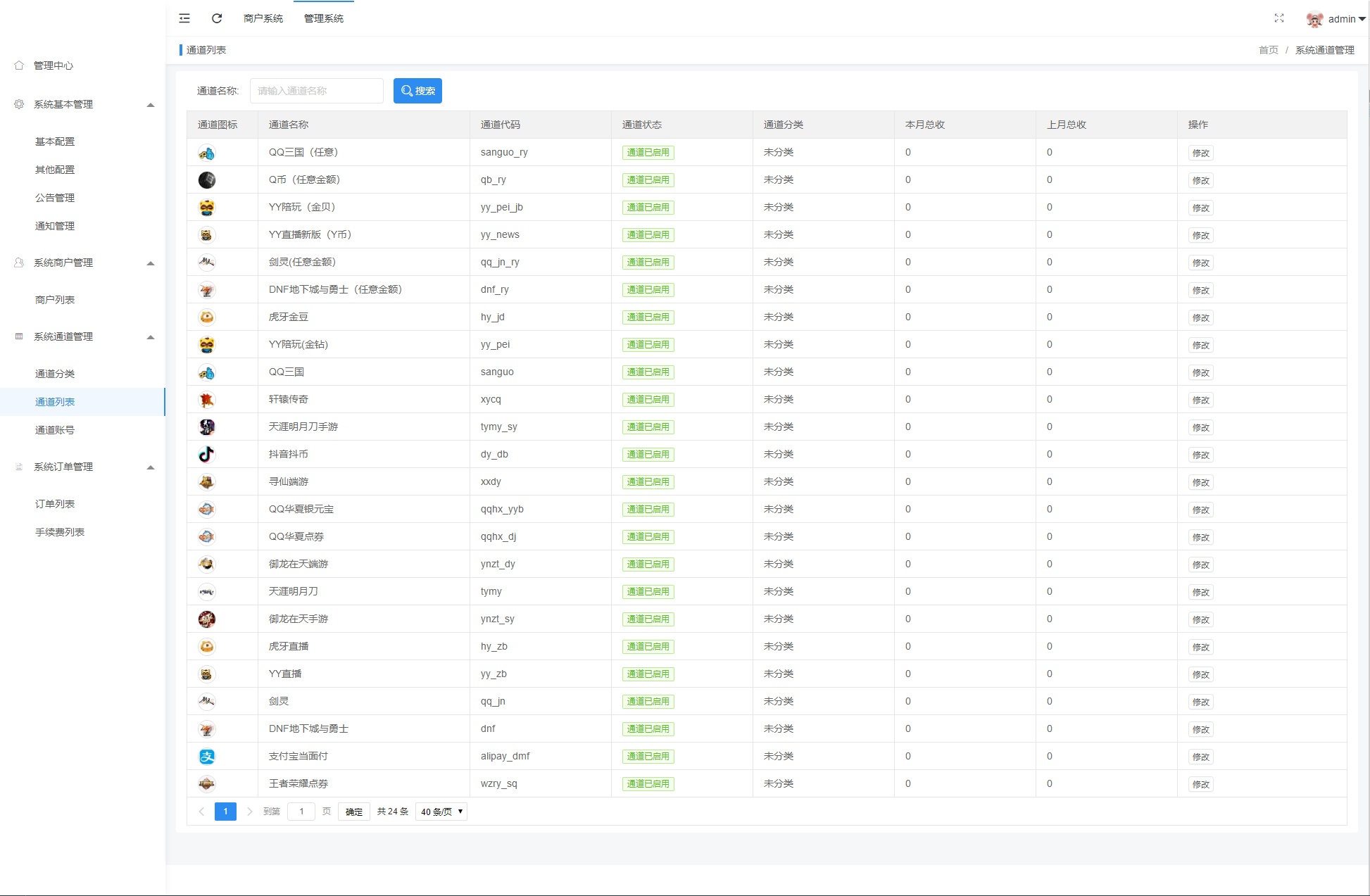Open 订单列表 in the sidebar
The image size is (1370, 896).
point(55,504)
